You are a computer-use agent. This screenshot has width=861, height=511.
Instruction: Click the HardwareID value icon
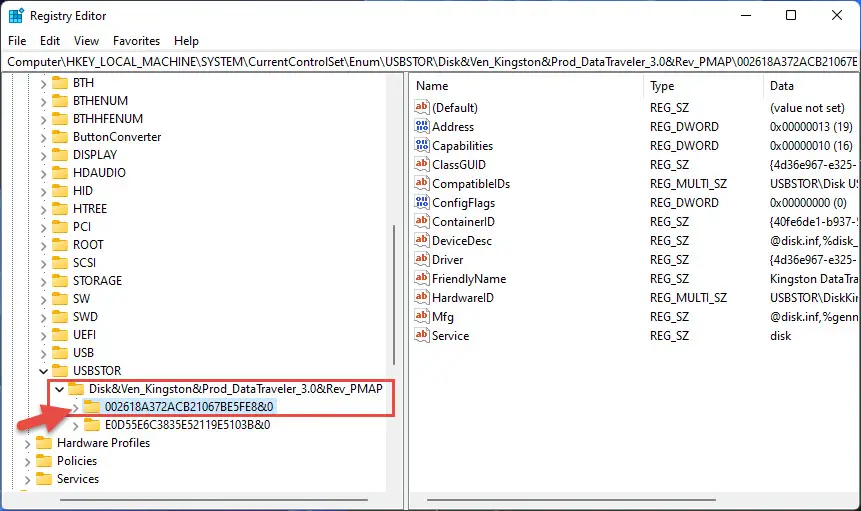coord(422,297)
